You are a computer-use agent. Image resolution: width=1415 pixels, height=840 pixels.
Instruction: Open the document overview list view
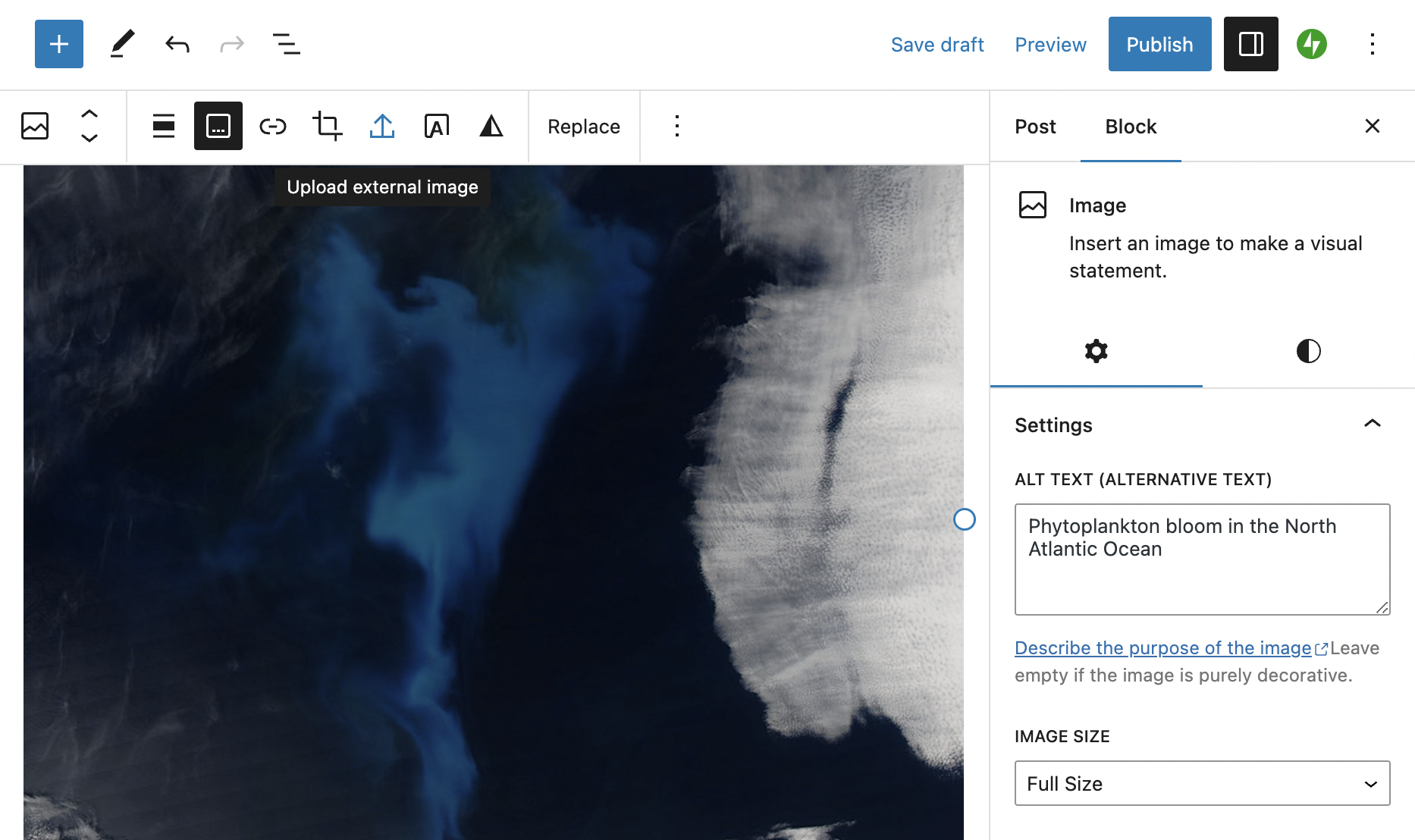point(286,44)
